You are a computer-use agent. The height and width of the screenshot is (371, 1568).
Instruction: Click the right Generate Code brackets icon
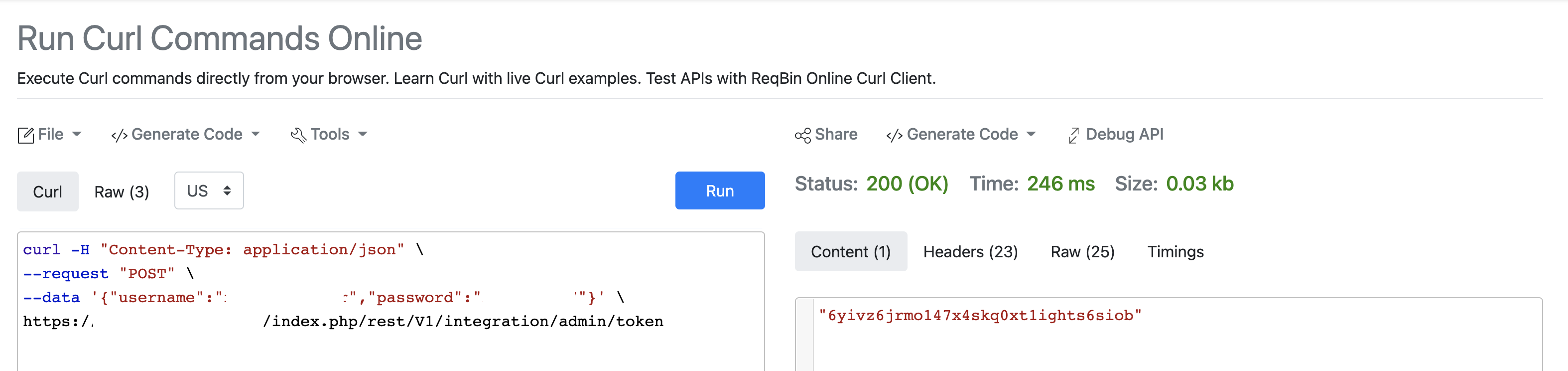pyautogui.click(x=894, y=135)
